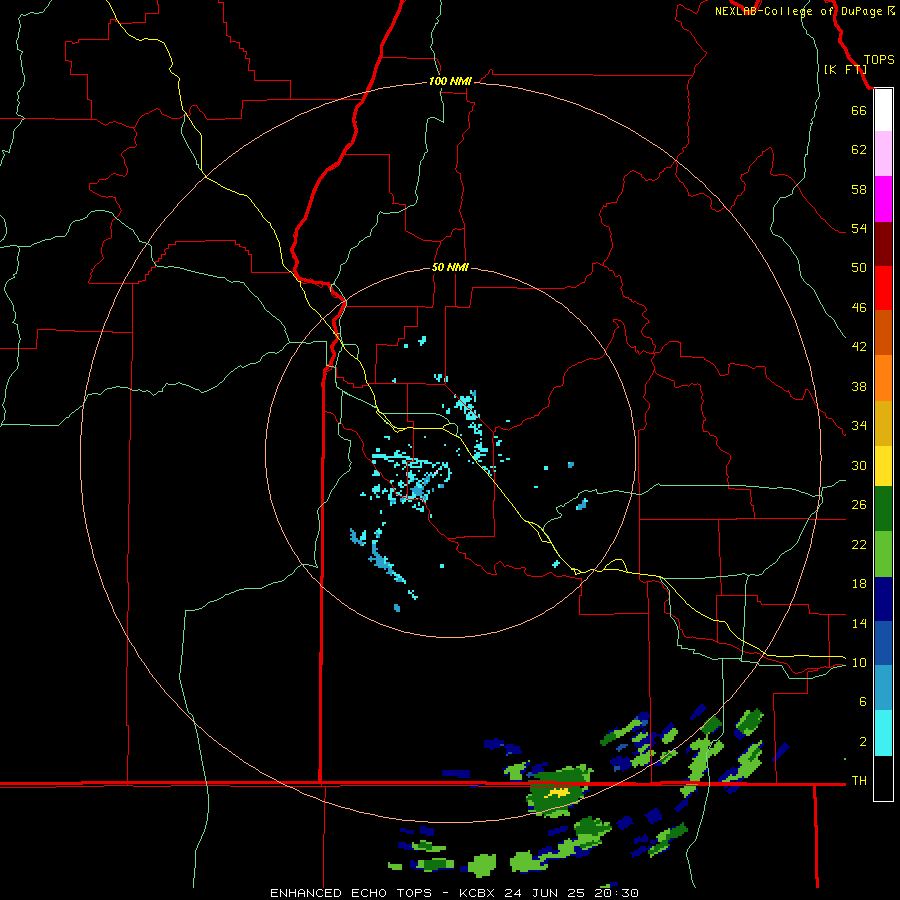Pick the light green legend color segment
This screenshot has width=900, height=900.
click(883, 554)
